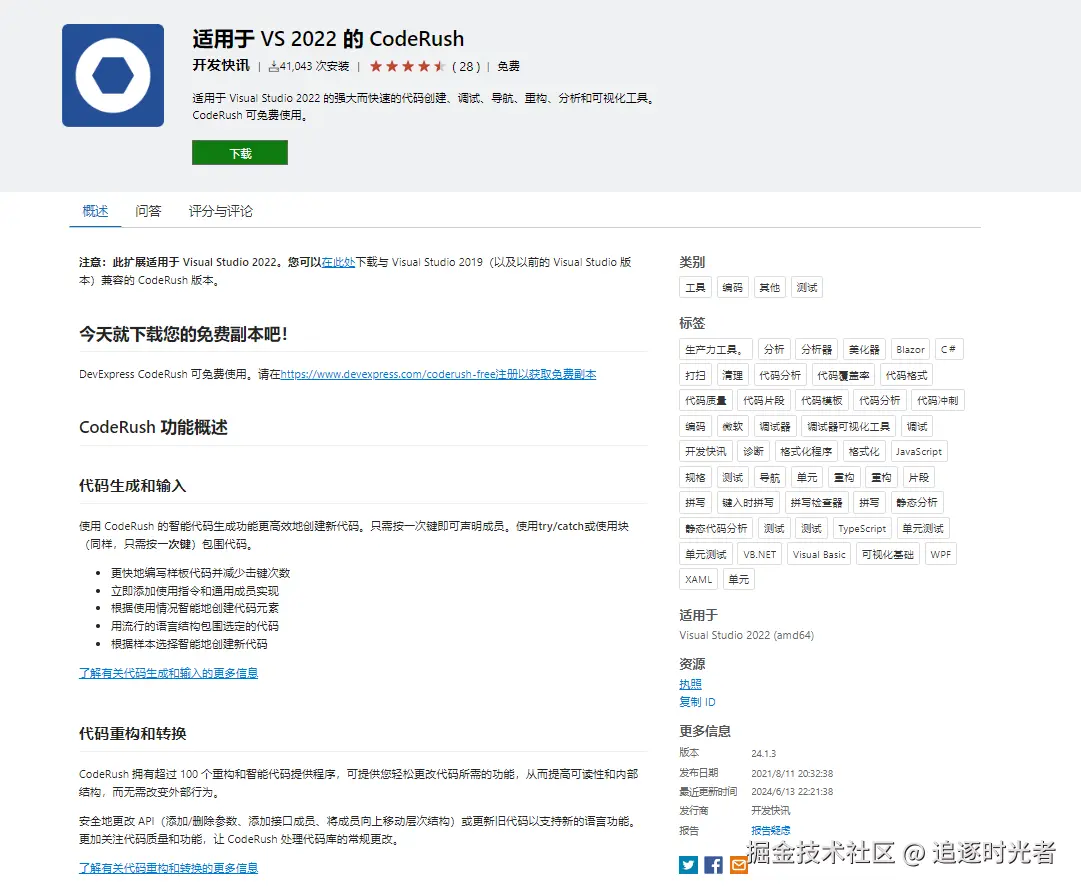Screen dimensions: 1081x891
Task: Click the 静态分析 tag
Action: point(916,503)
